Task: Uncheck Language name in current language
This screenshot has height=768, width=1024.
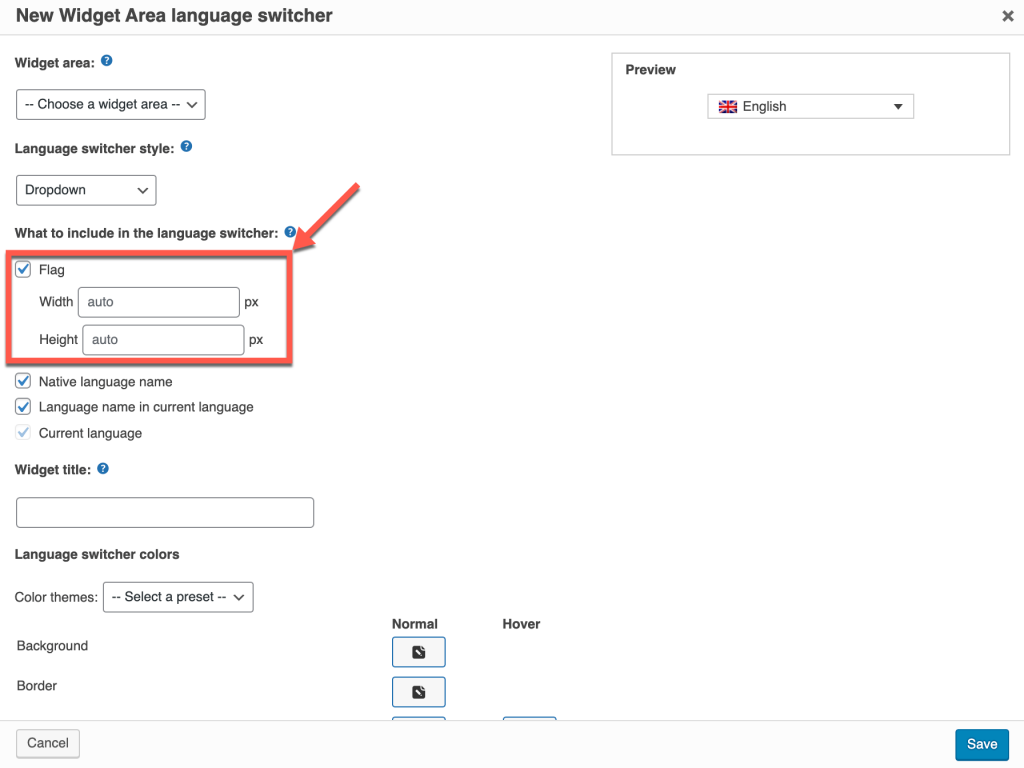Action: 23,407
